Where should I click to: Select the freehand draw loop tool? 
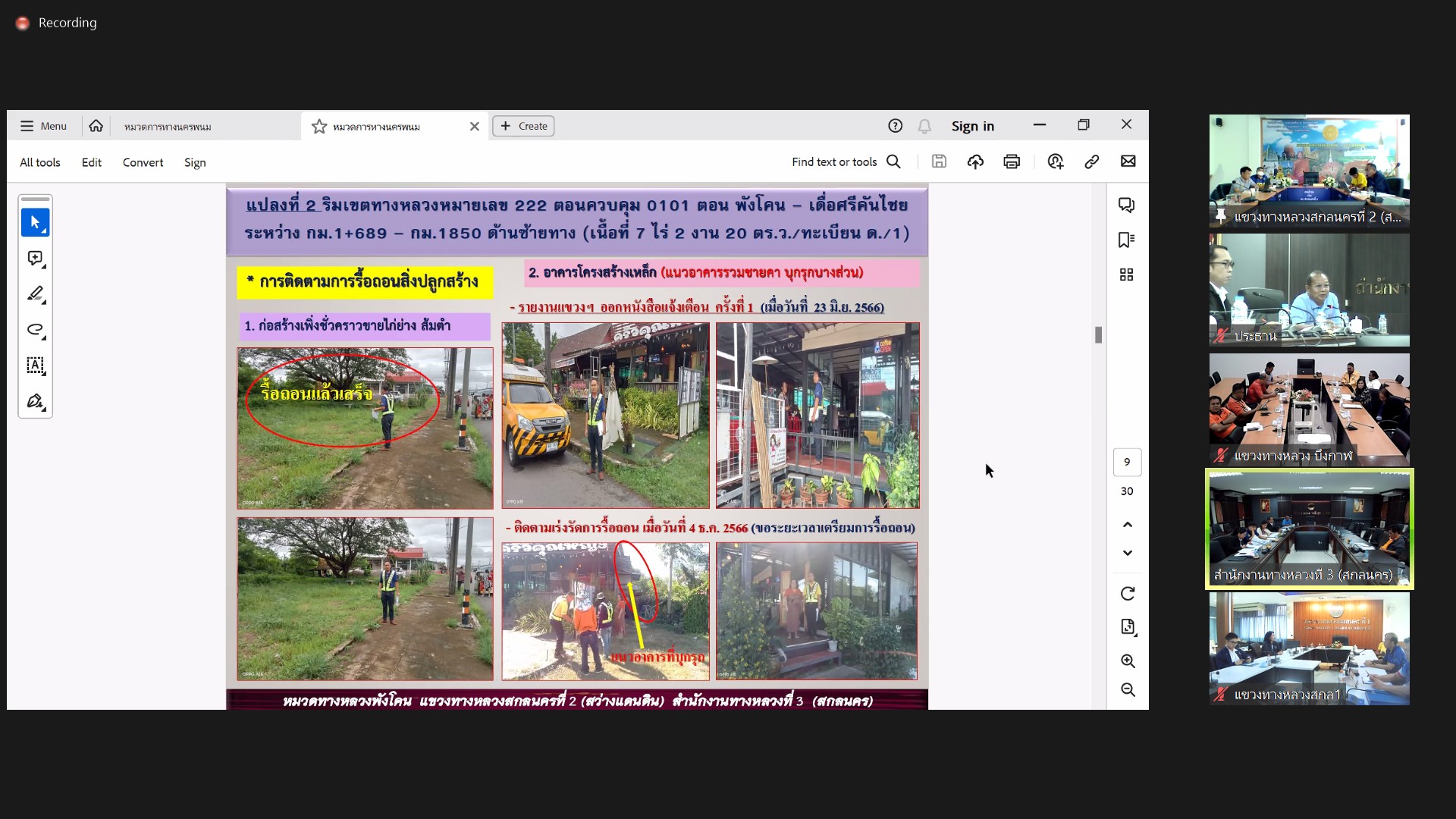click(35, 330)
